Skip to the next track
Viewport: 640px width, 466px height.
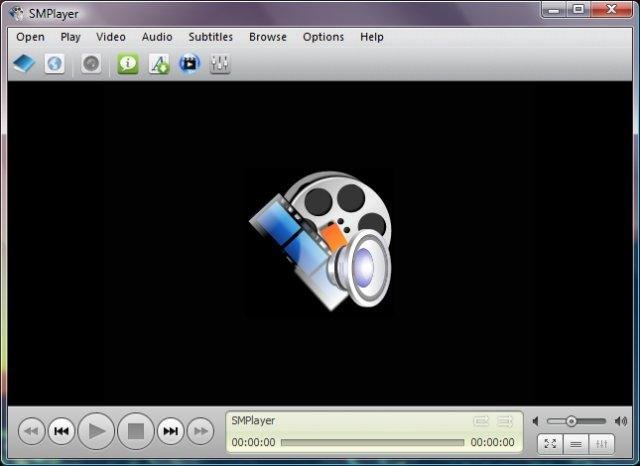[x=171, y=431]
